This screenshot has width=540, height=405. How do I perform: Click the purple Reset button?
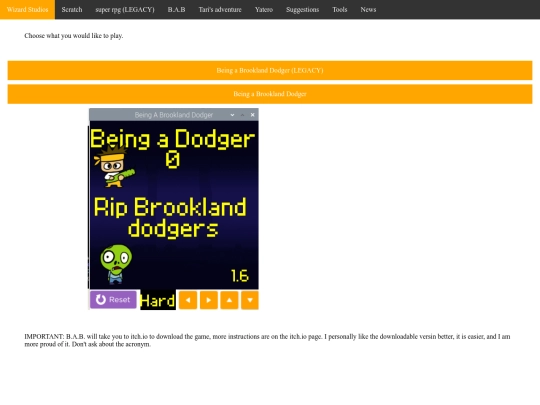pyautogui.click(x=113, y=300)
